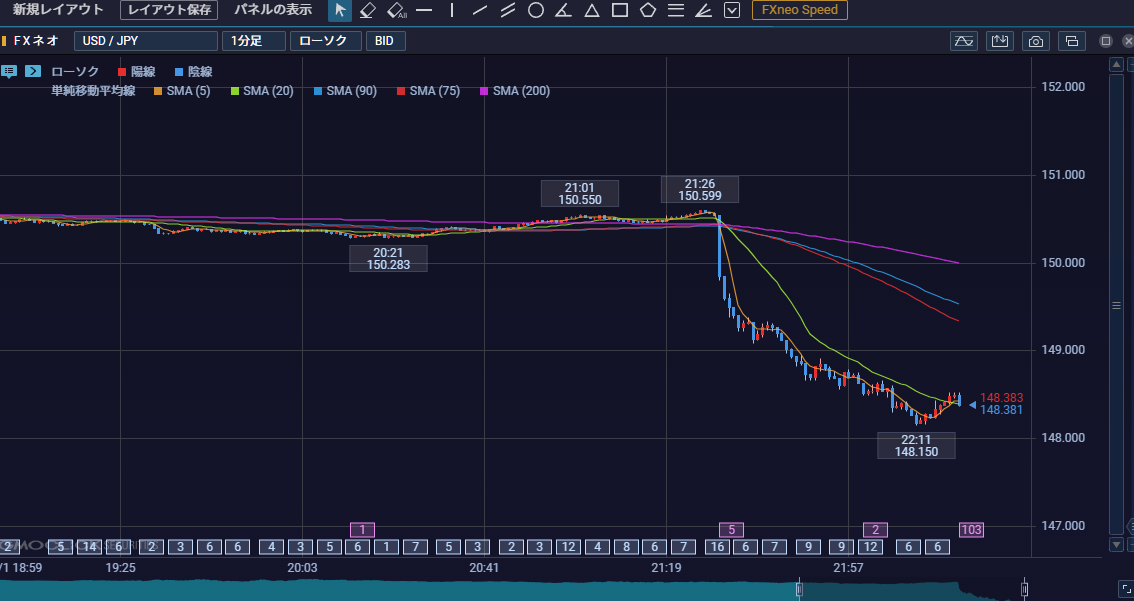
Task: Open the USD / JPY currency pair dropdown
Action: [145, 41]
